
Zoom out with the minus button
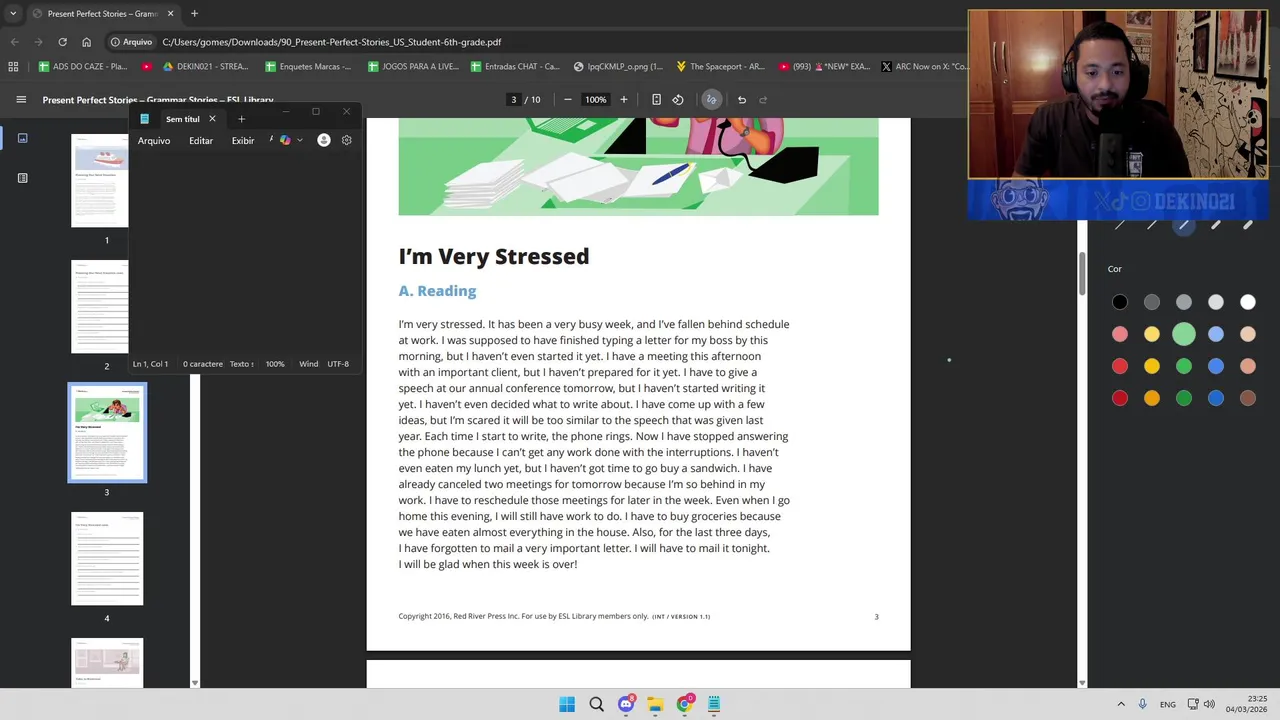(x=568, y=99)
